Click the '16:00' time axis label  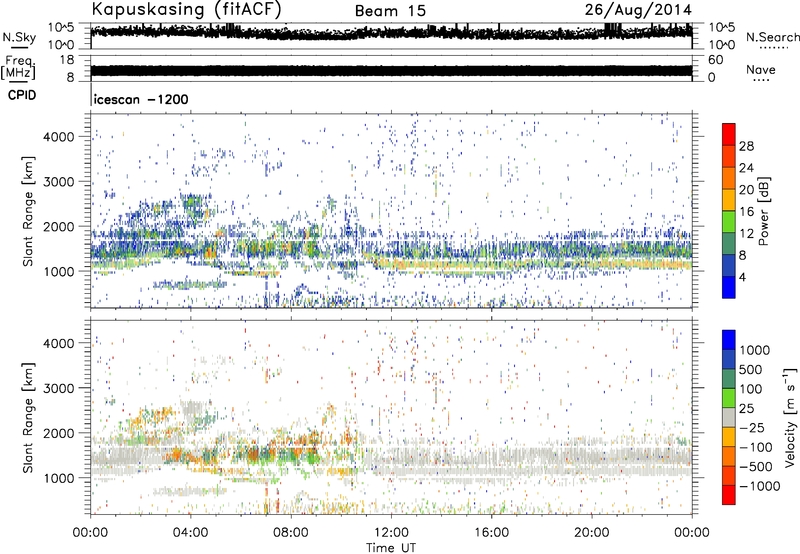(x=491, y=532)
